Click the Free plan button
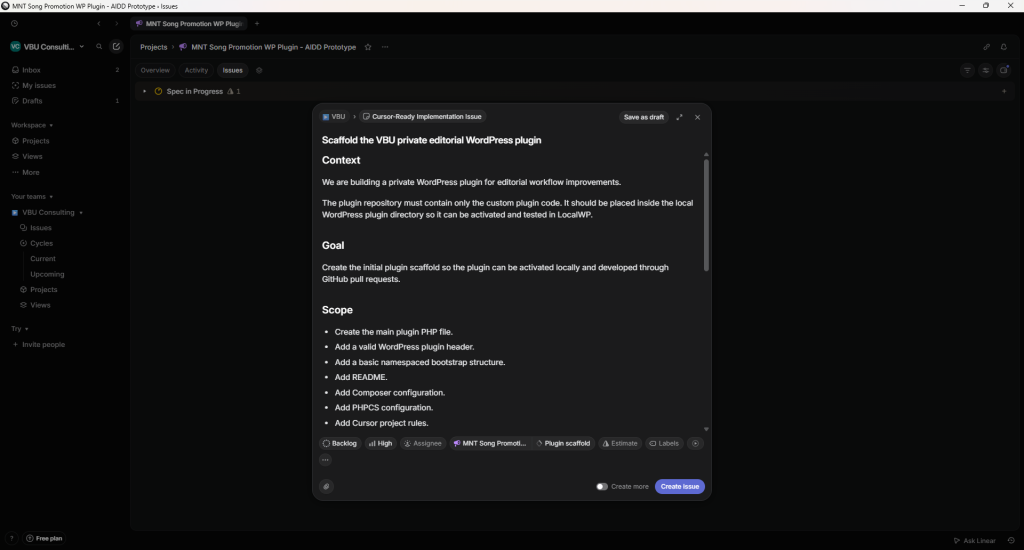Screen dimensions: 1024x550 click(x=44, y=538)
